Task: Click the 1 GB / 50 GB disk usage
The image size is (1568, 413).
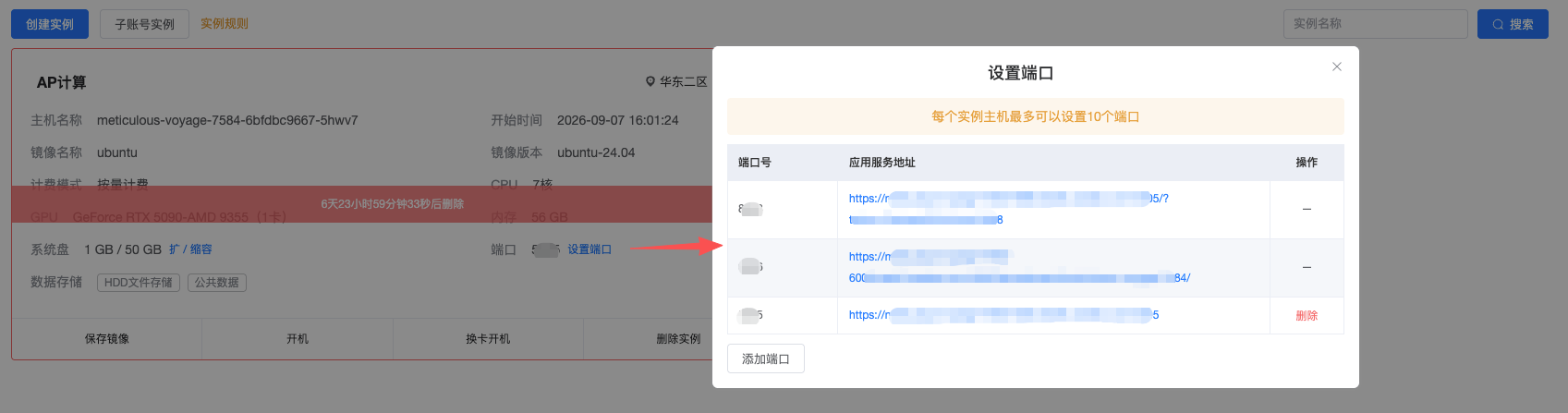Action: [x=123, y=249]
